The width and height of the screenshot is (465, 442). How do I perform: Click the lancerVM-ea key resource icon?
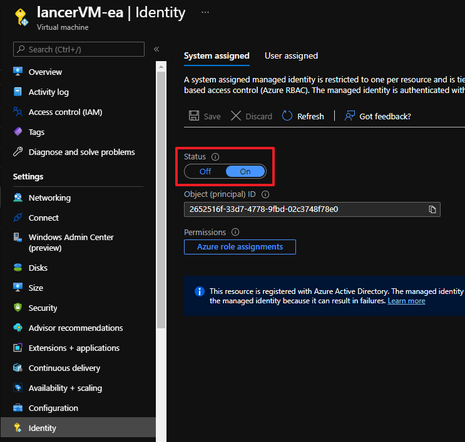(21, 17)
